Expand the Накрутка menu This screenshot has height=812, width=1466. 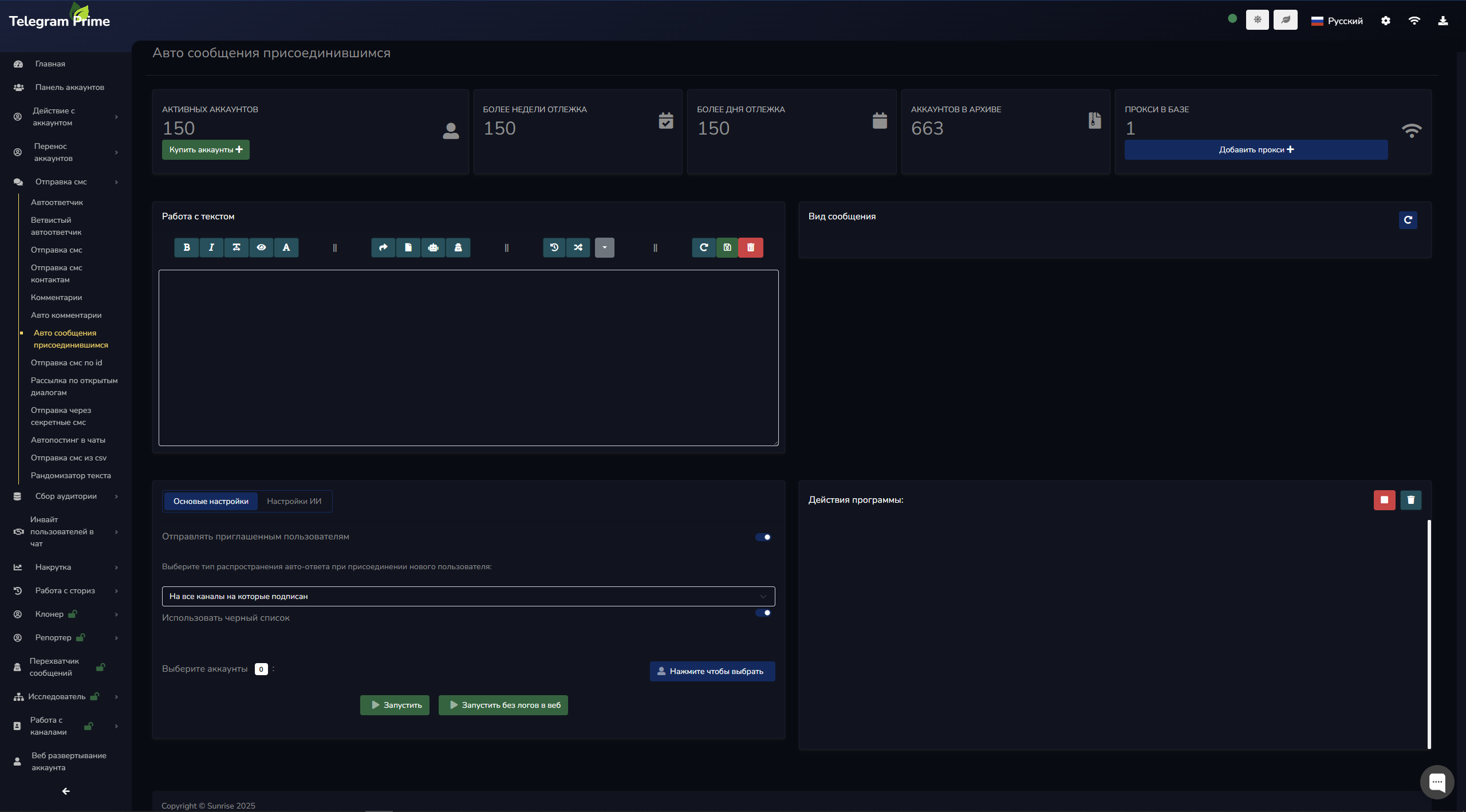pos(66,567)
